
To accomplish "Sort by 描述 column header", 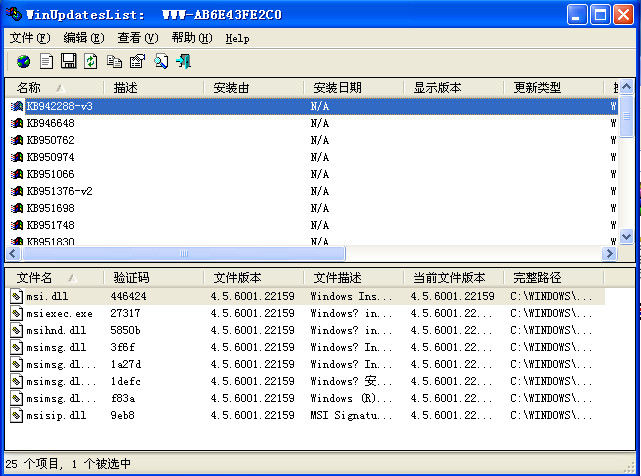I will [153, 88].
